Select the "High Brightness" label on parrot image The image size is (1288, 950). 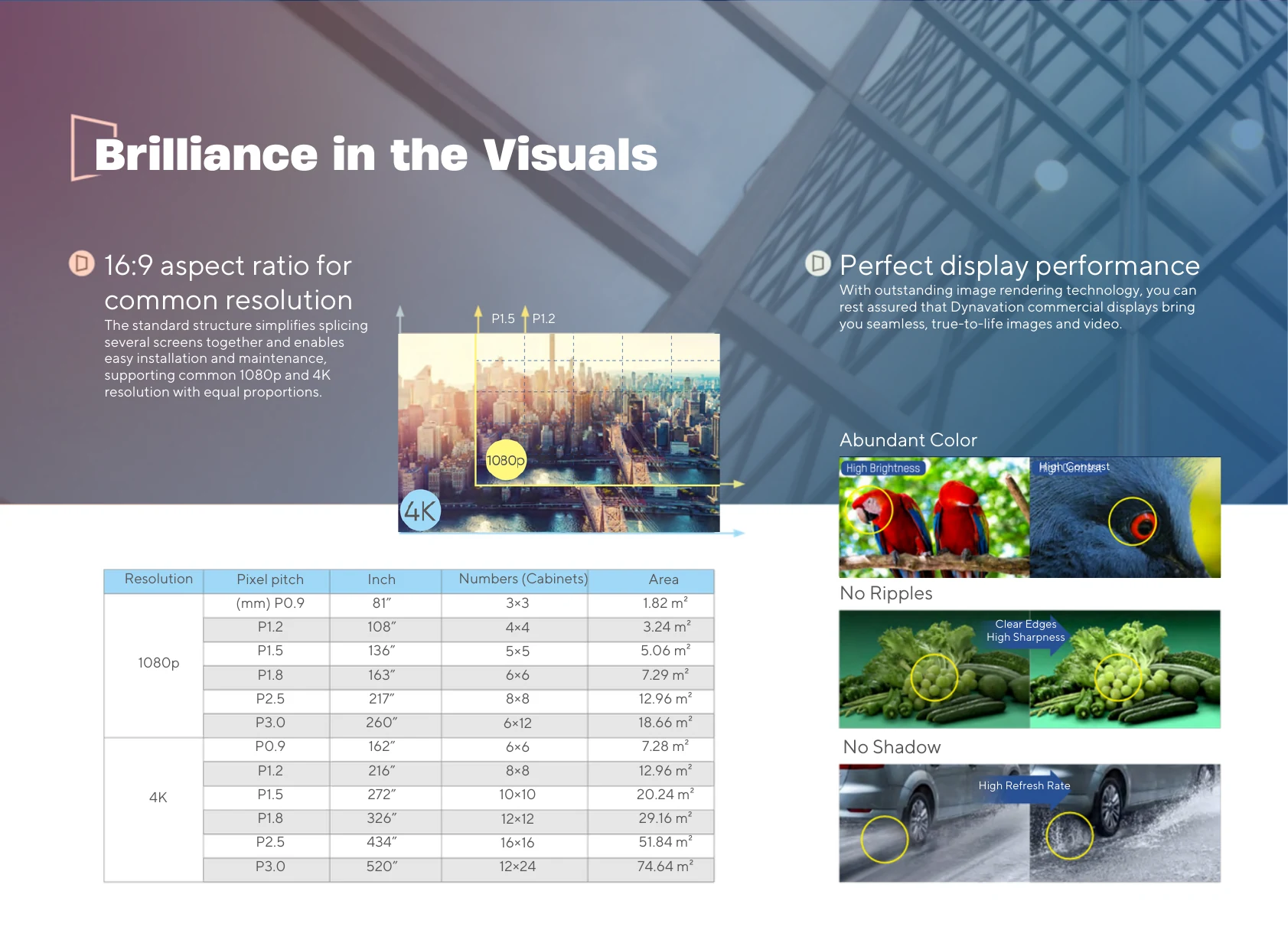click(x=883, y=468)
